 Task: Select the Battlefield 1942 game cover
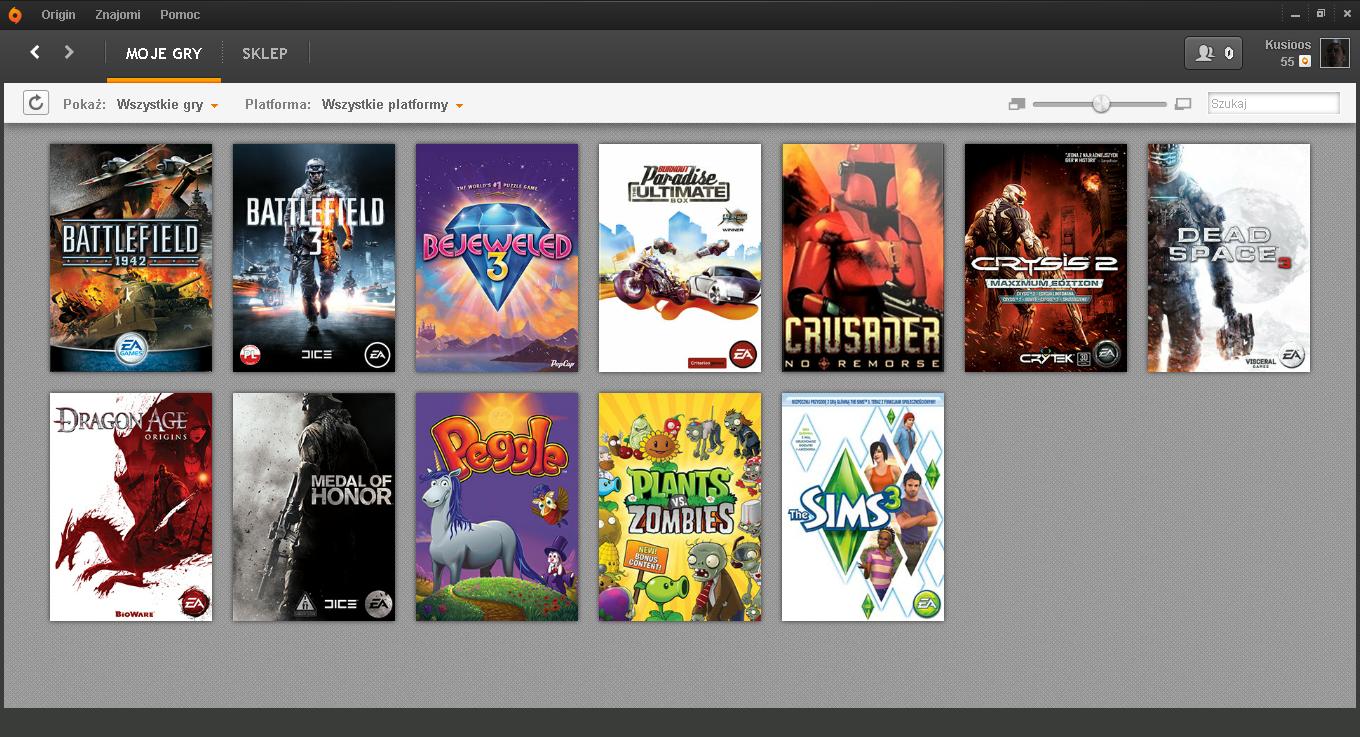131,258
